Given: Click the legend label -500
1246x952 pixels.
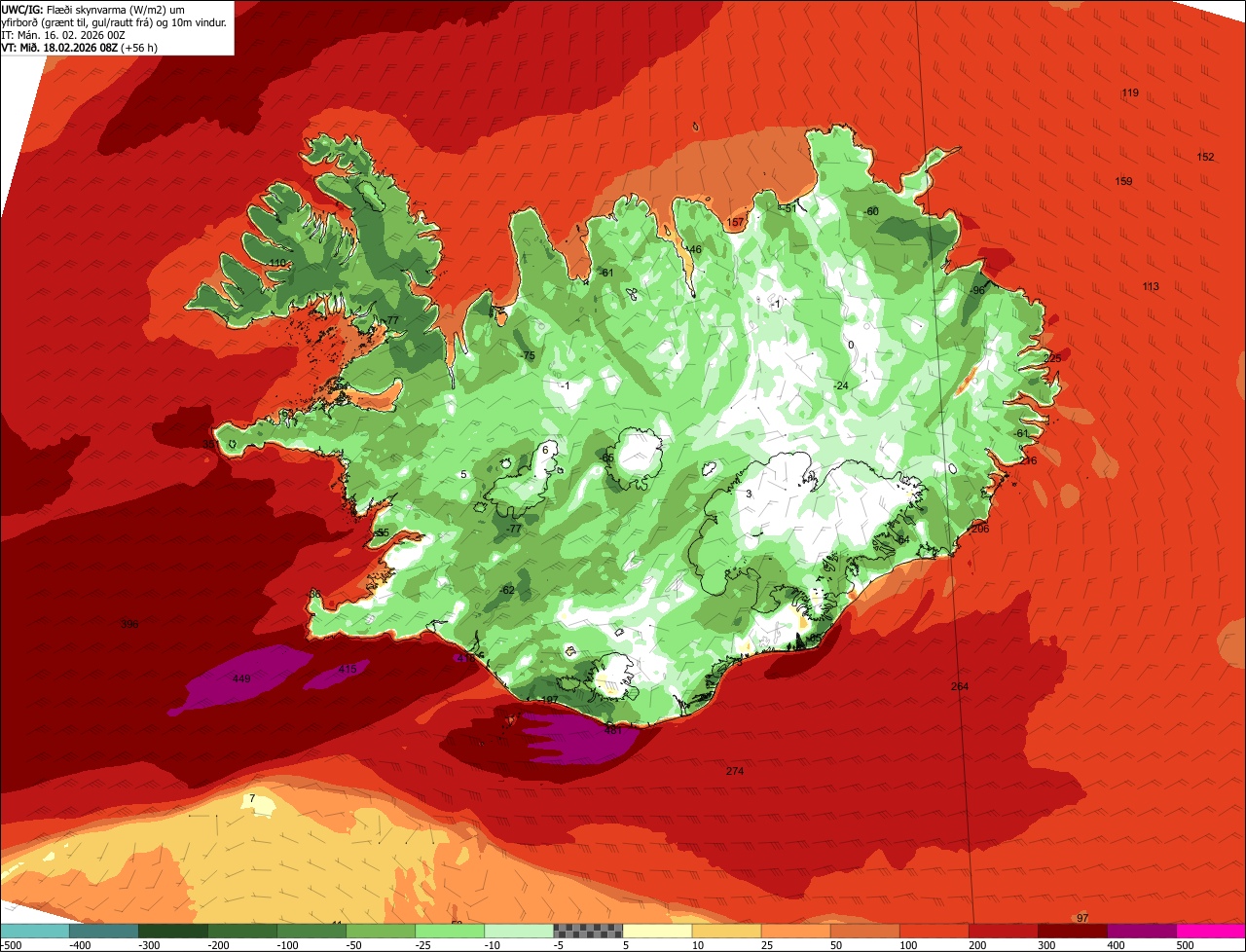Looking at the screenshot, I should (x=11, y=945).
